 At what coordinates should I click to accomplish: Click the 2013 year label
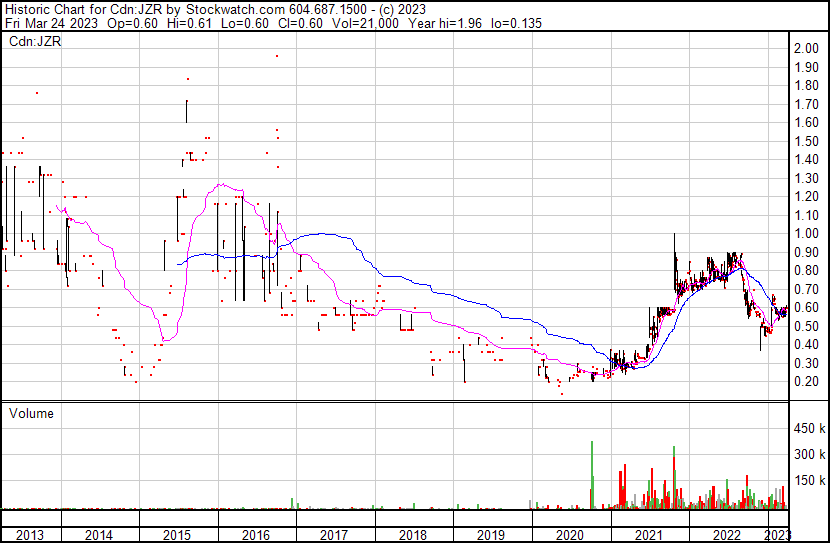click(x=28, y=535)
